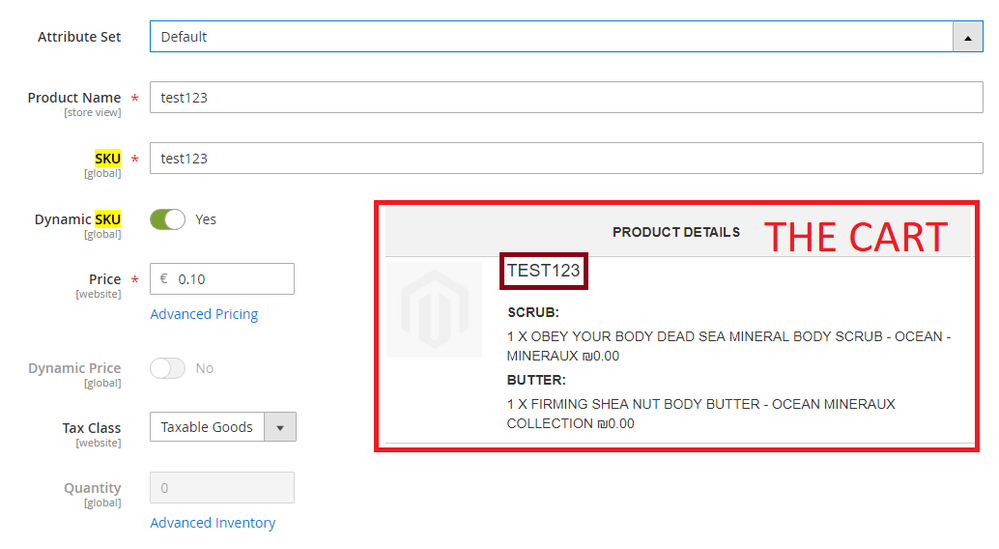Open the Attribute Set Default field

550,37
